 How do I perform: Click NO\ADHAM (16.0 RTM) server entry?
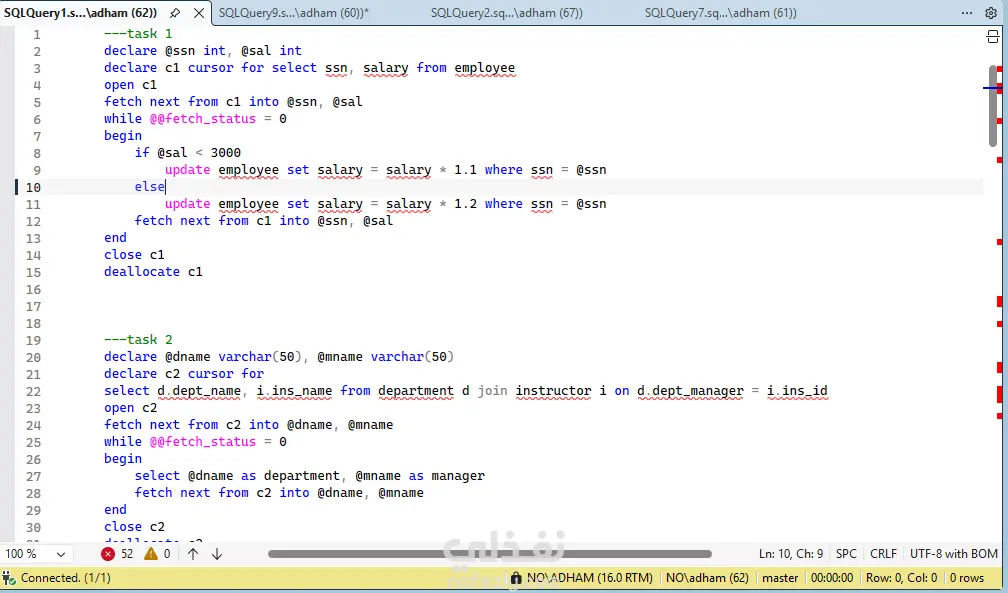pos(590,578)
